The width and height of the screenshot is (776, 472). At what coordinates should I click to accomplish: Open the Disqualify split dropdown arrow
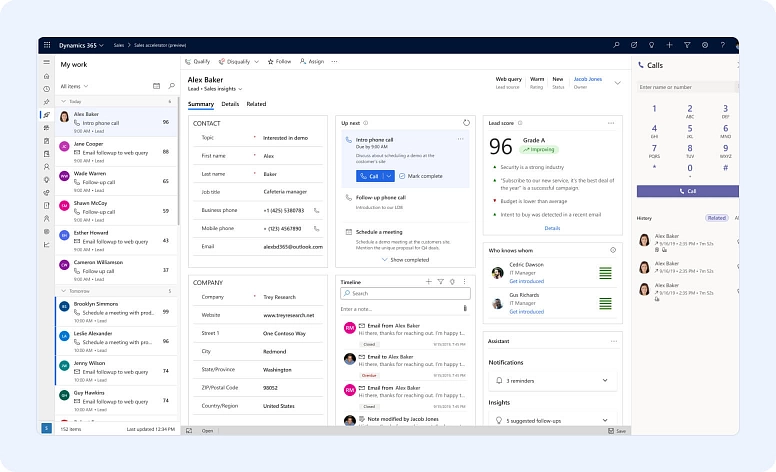[256, 62]
